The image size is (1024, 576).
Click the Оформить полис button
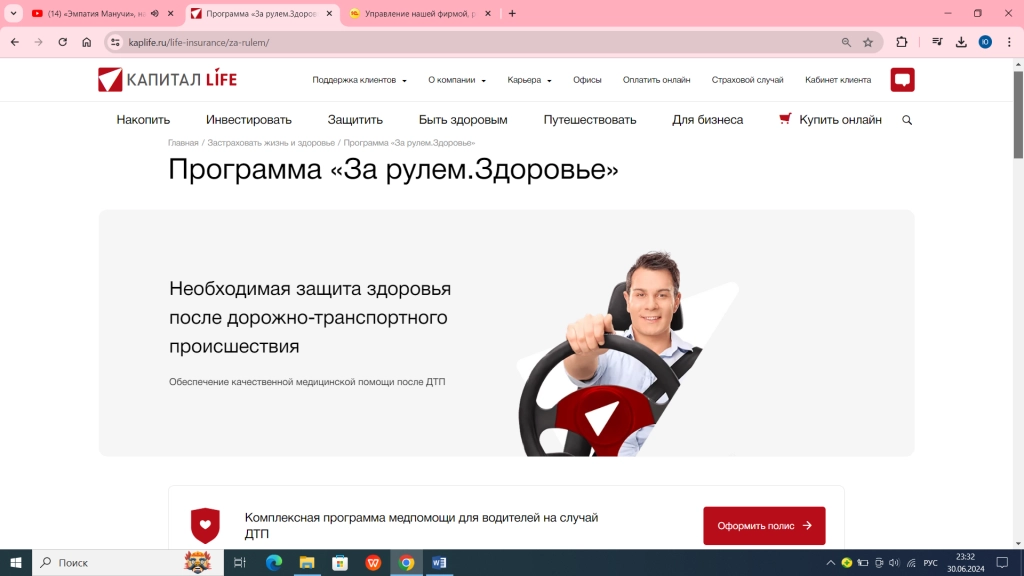point(764,526)
